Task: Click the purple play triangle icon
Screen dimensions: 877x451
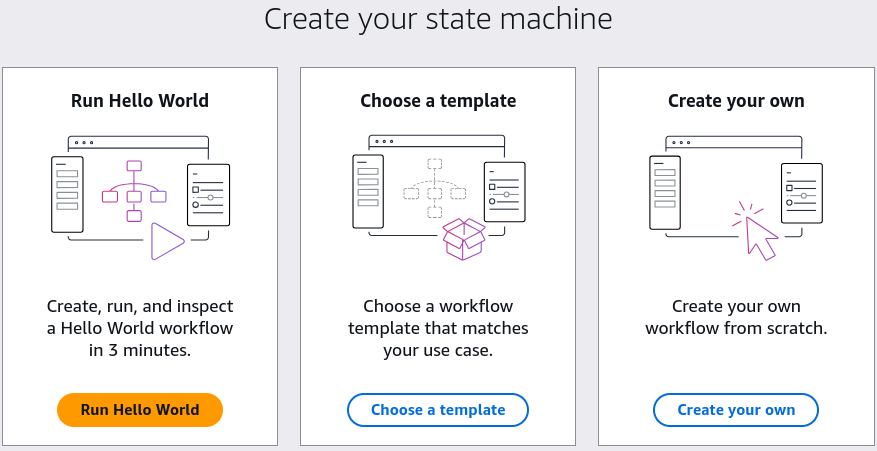Action: click(x=168, y=241)
